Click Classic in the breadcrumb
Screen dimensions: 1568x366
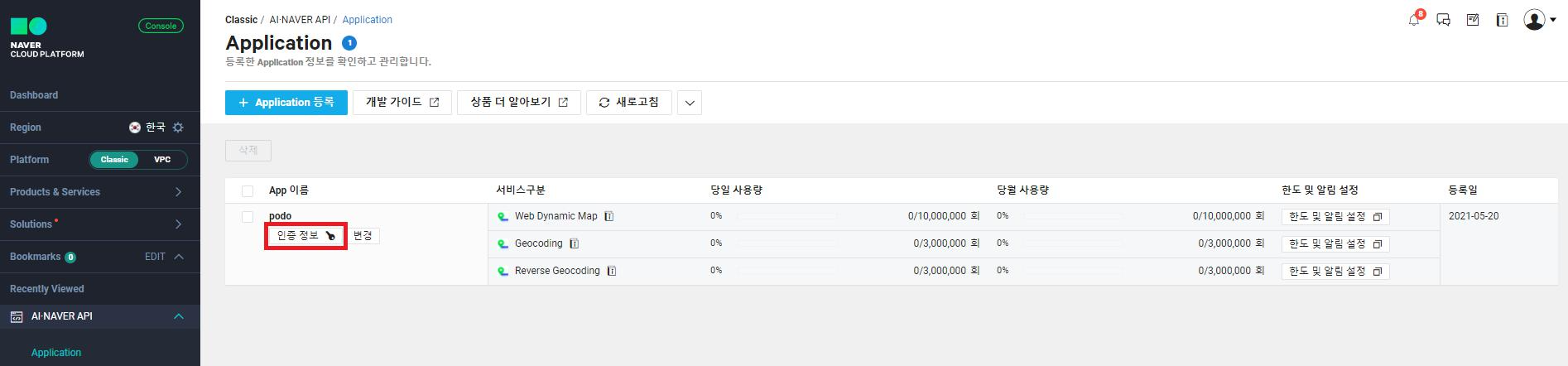(241, 20)
